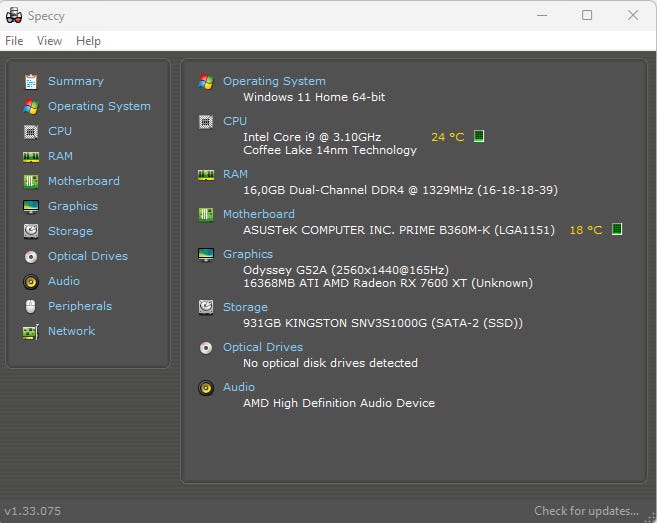The width and height of the screenshot is (657, 523).
Task: Click the Optical Drives disc icon in sidebar
Action: (x=30, y=256)
